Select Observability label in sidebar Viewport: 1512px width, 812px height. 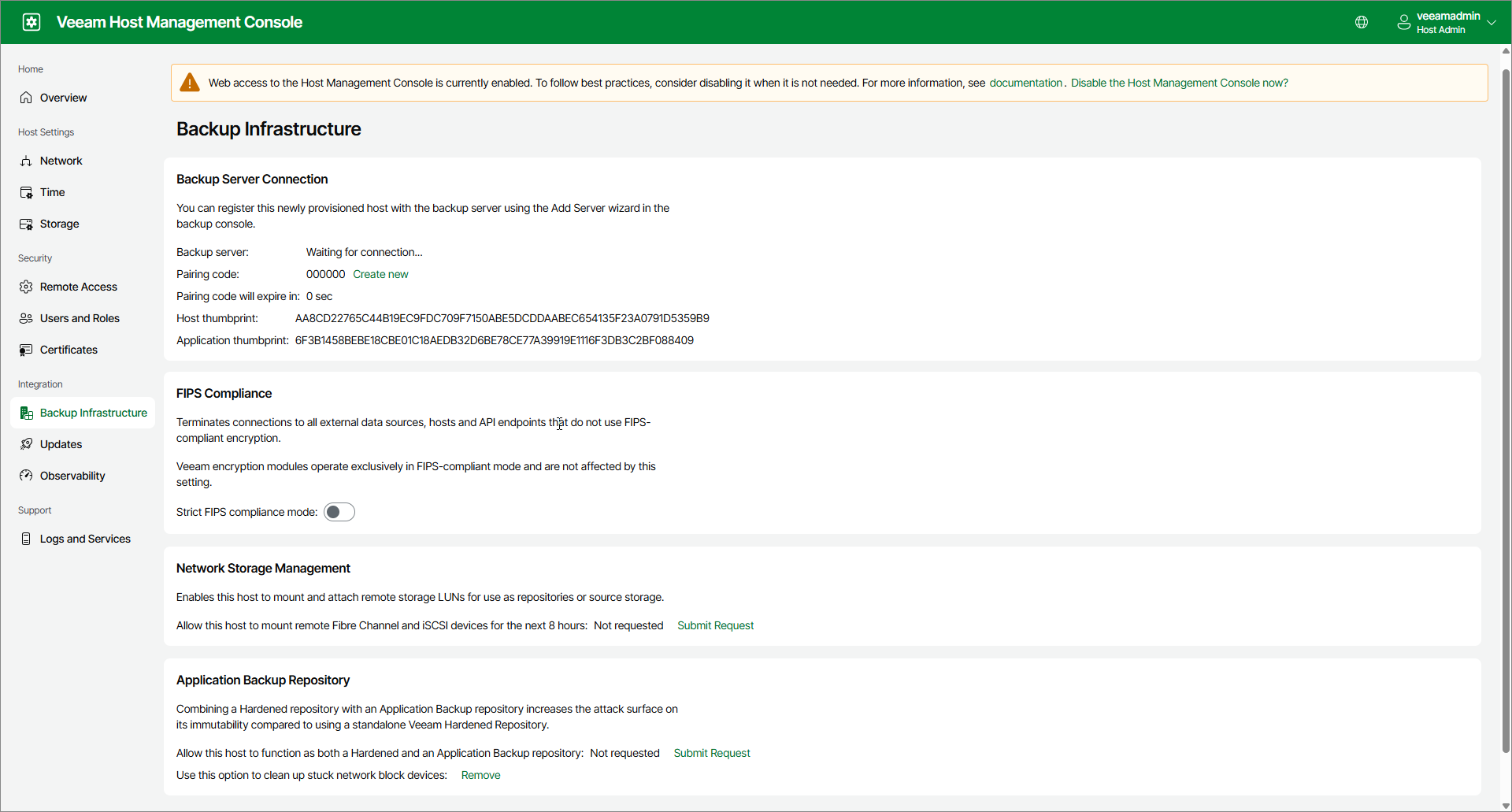(72, 476)
